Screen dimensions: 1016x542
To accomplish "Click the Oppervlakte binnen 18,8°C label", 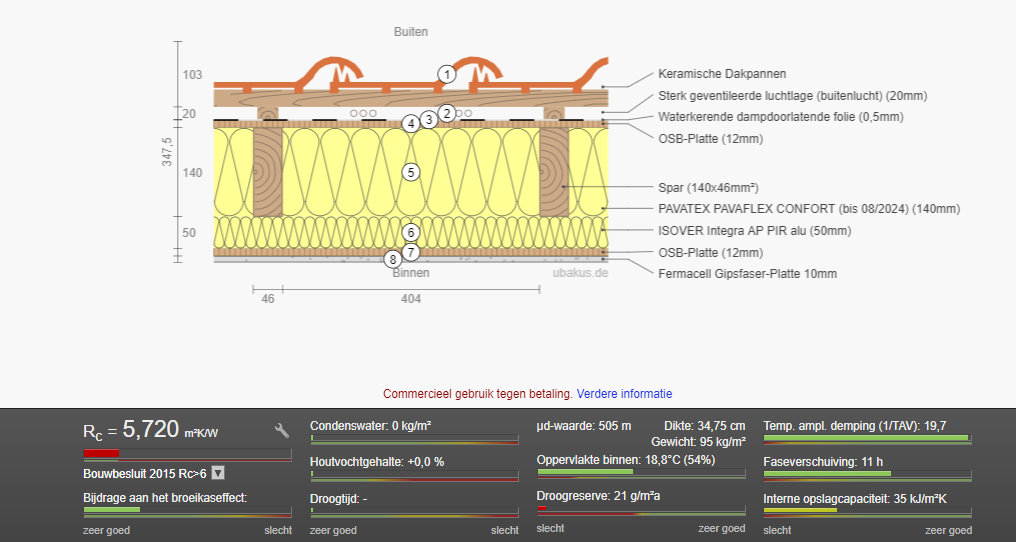I will [626, 460].
